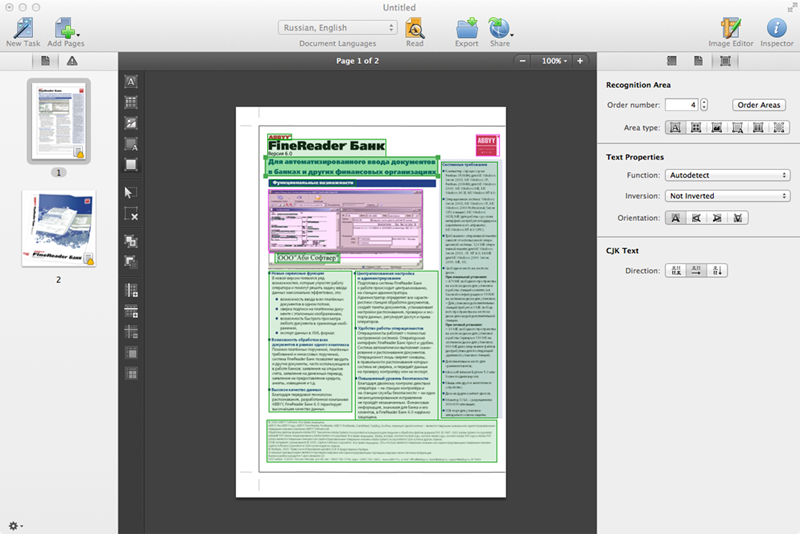Open the 100% zoom level dropdown
This screenshot has height=534, width=800.
pos(553,61)
